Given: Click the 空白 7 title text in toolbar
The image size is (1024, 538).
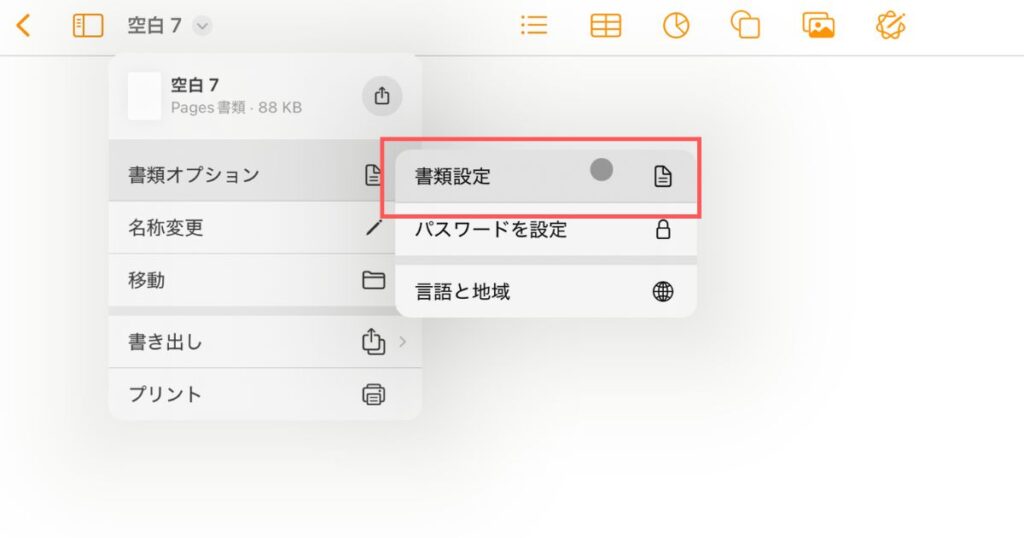Looking at the screenshot, I should (155, 26).
